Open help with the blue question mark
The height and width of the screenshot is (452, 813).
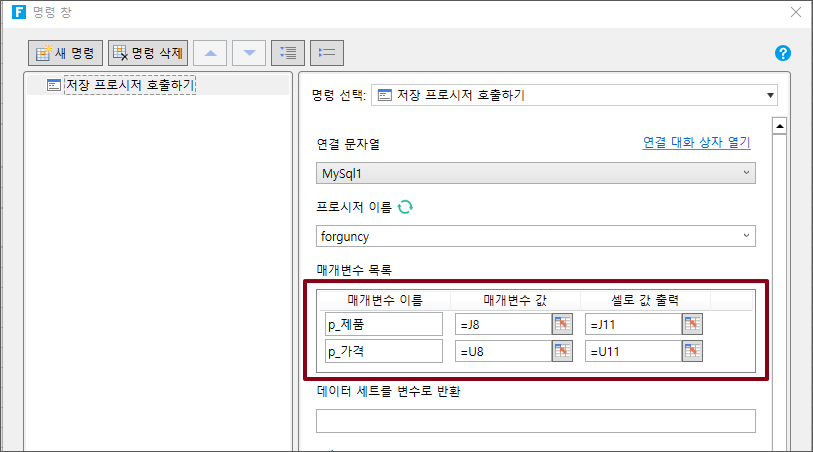click(783, 53)
